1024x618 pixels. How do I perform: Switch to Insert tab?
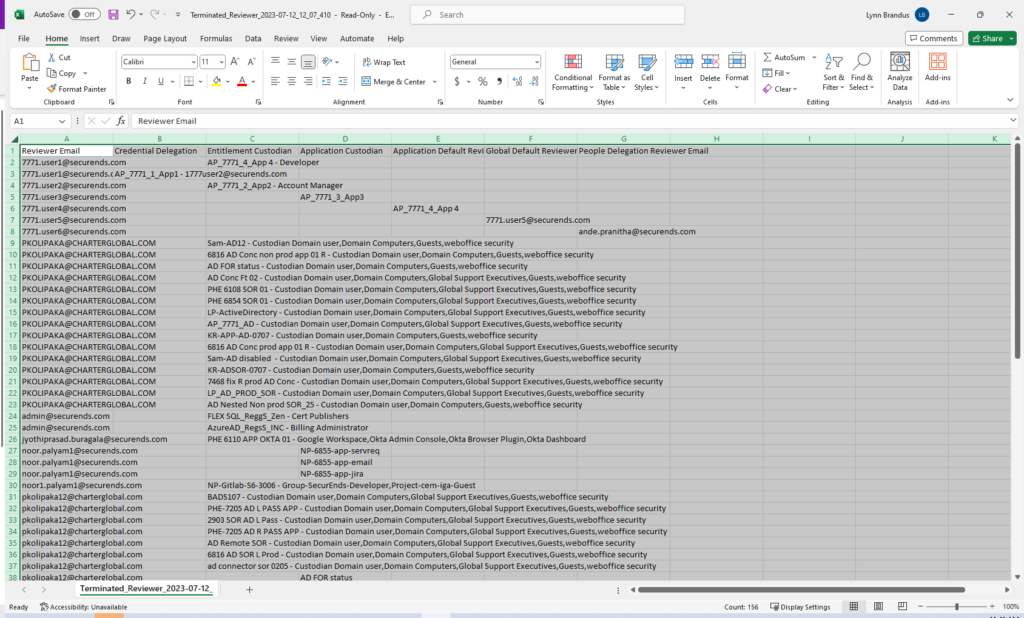click(x=89, y=39)
